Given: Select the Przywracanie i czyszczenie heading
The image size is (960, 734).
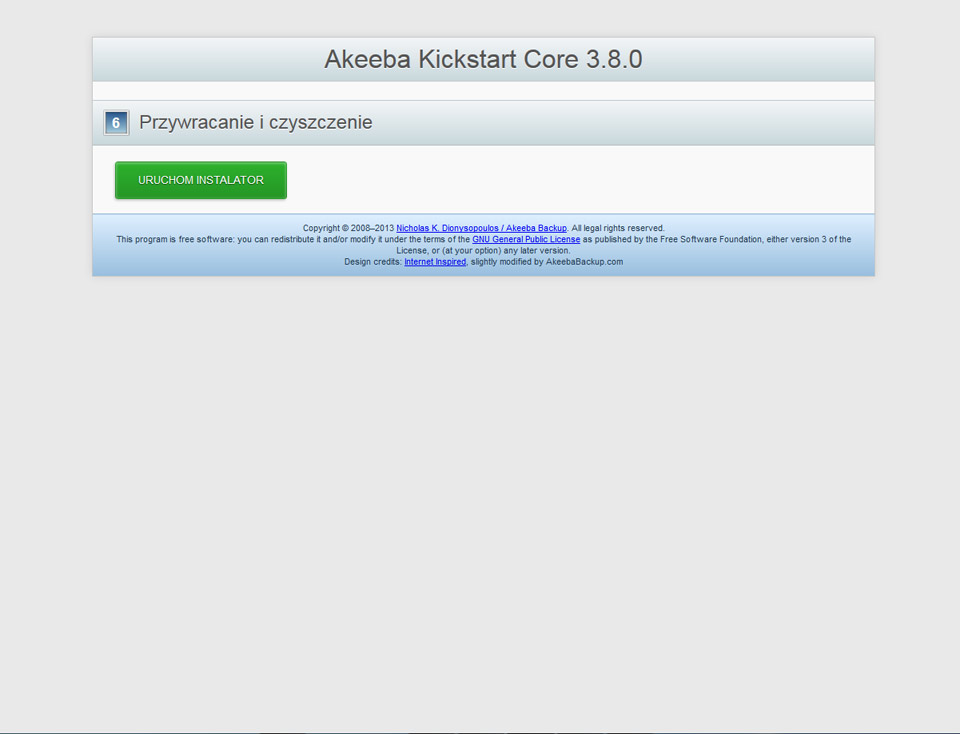Looking at the screenshot, I should (x=255, y=122).
